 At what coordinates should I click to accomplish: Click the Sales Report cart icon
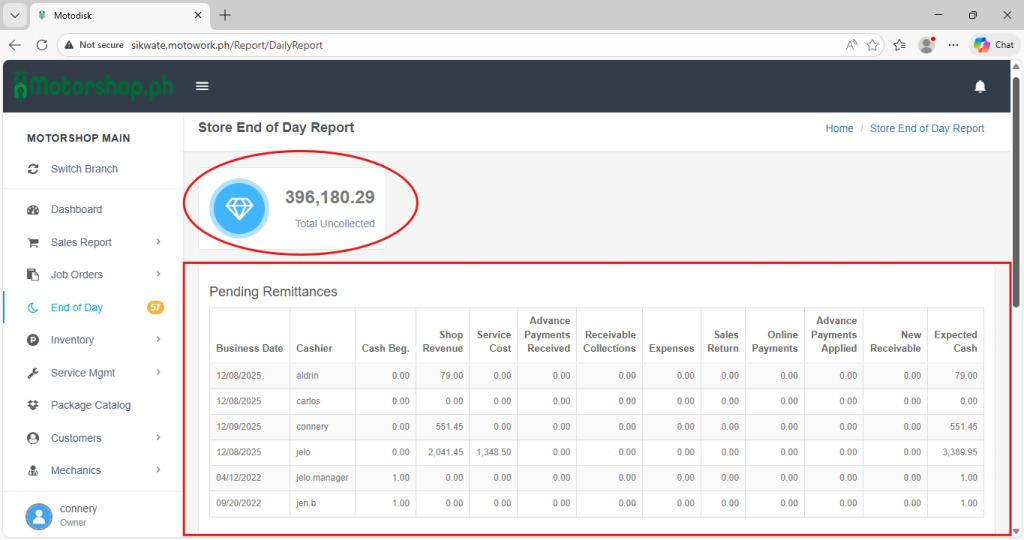pyautogui.click(x=33, y=243)
